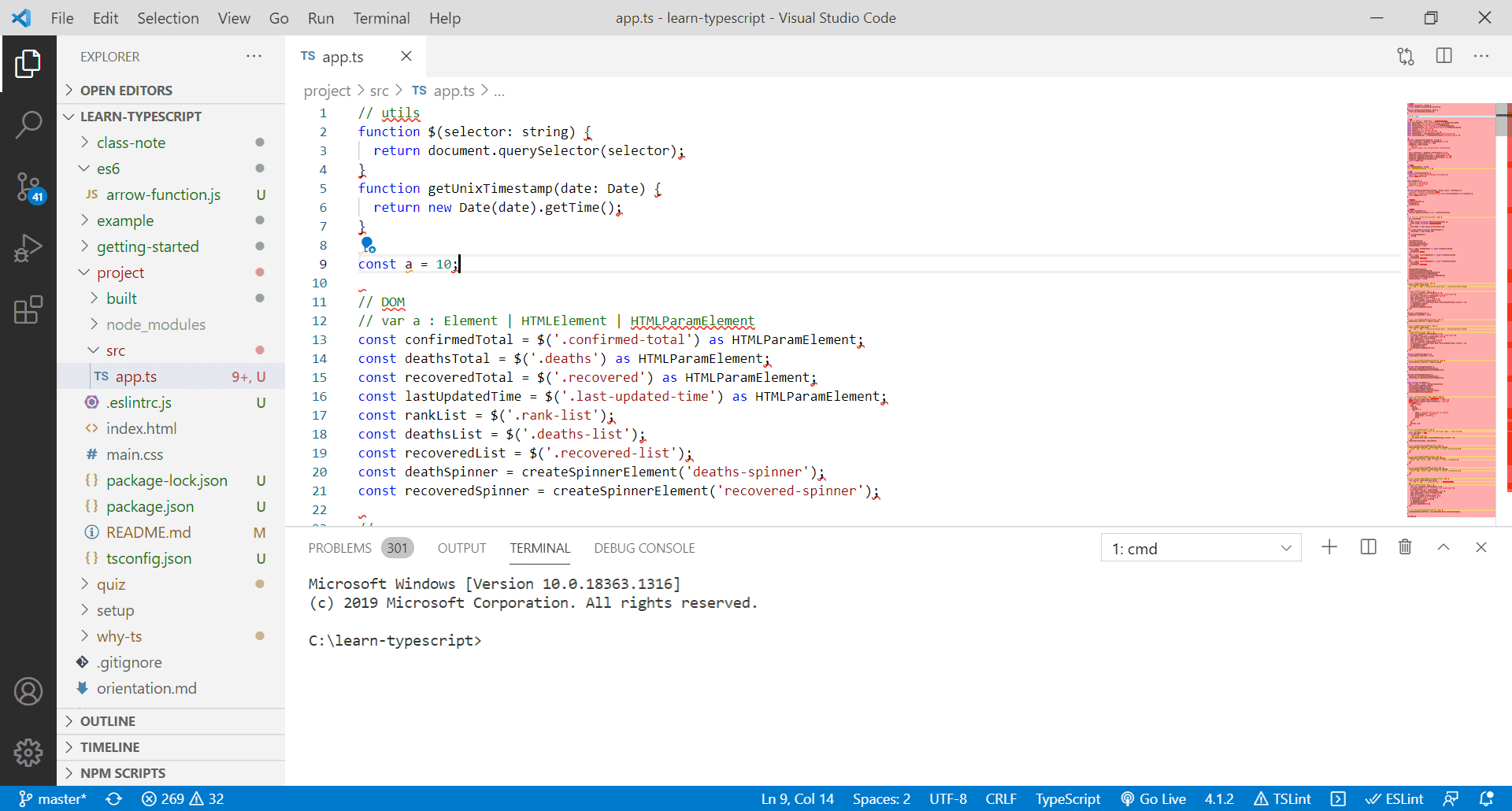The width and height of the screenshot is (1512, 811).
Task: Click the TypeScript language mode button
Action: pyautogui.click(x=1067, y=798)
